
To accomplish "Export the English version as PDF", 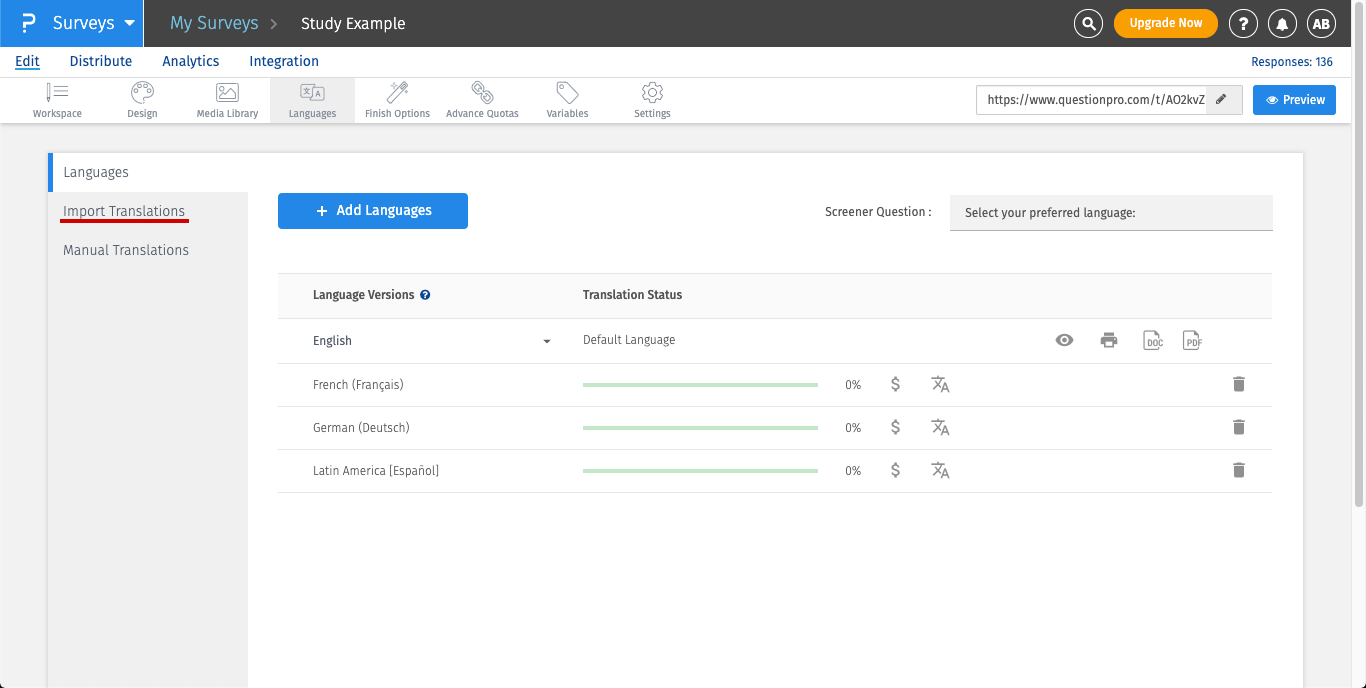I will [x=1191, y=340].
